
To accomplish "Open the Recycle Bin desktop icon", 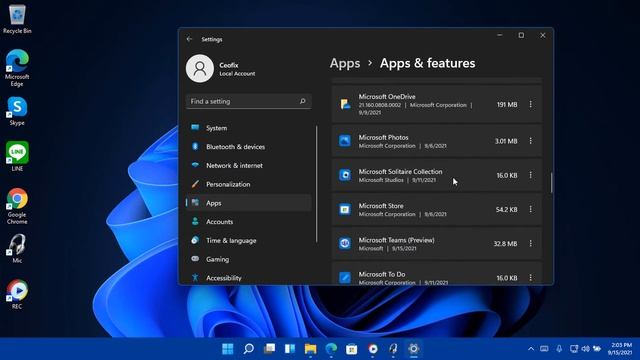I will click(x=17, y=19).
